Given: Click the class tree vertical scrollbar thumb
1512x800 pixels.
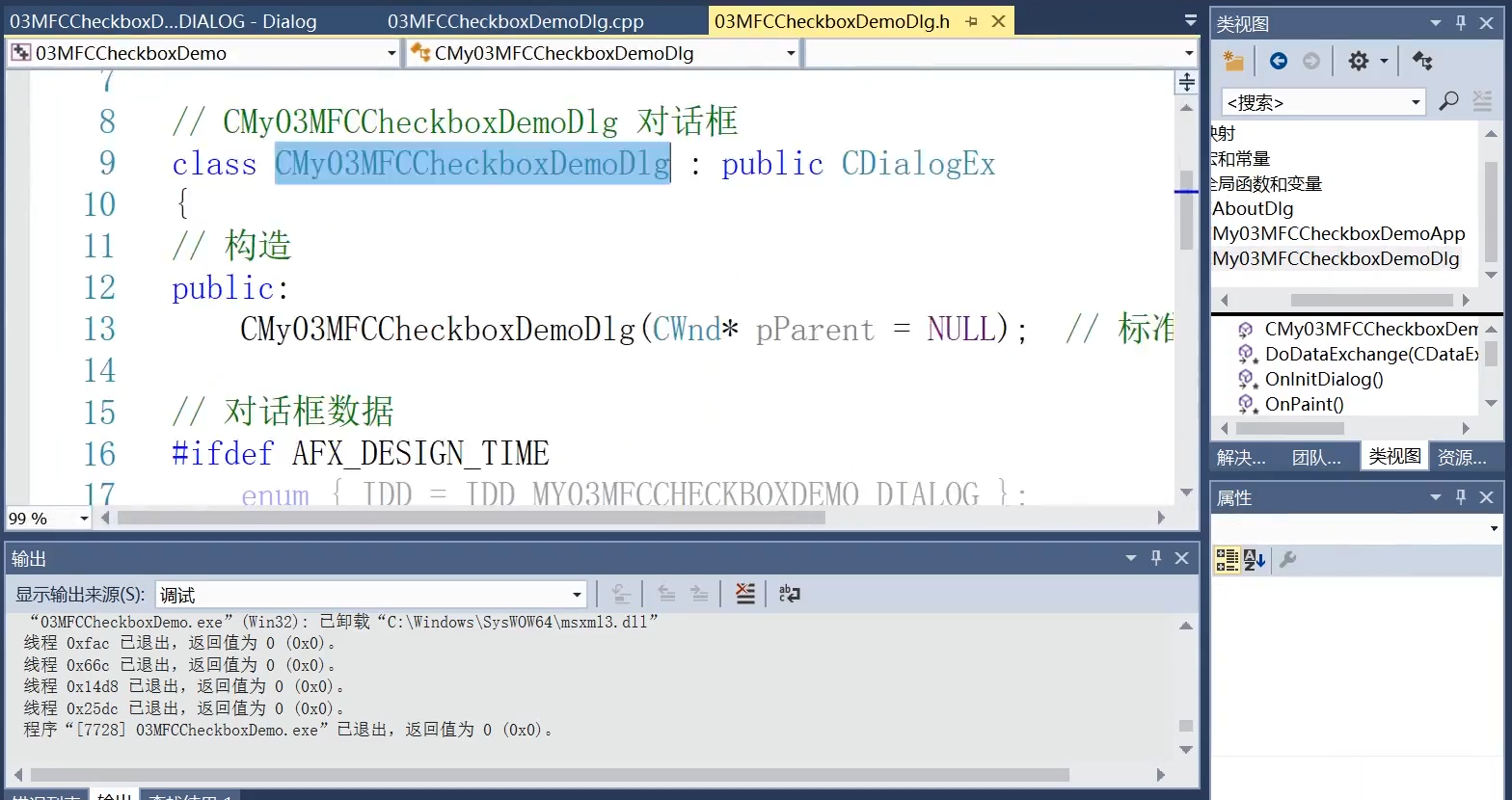Looking at the screenshot, I should [1491, 210].
